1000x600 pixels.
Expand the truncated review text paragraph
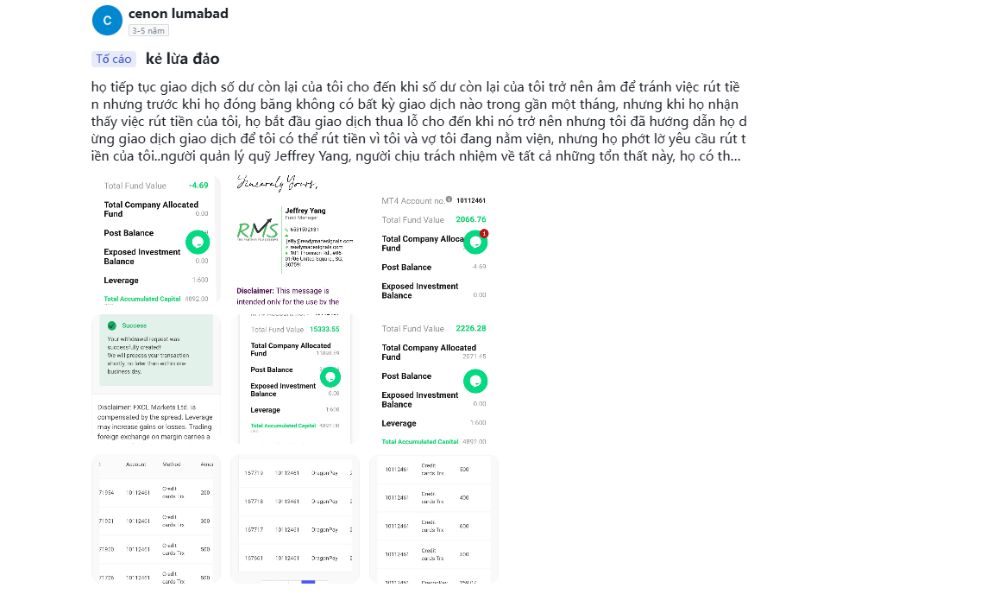(418, 121)
